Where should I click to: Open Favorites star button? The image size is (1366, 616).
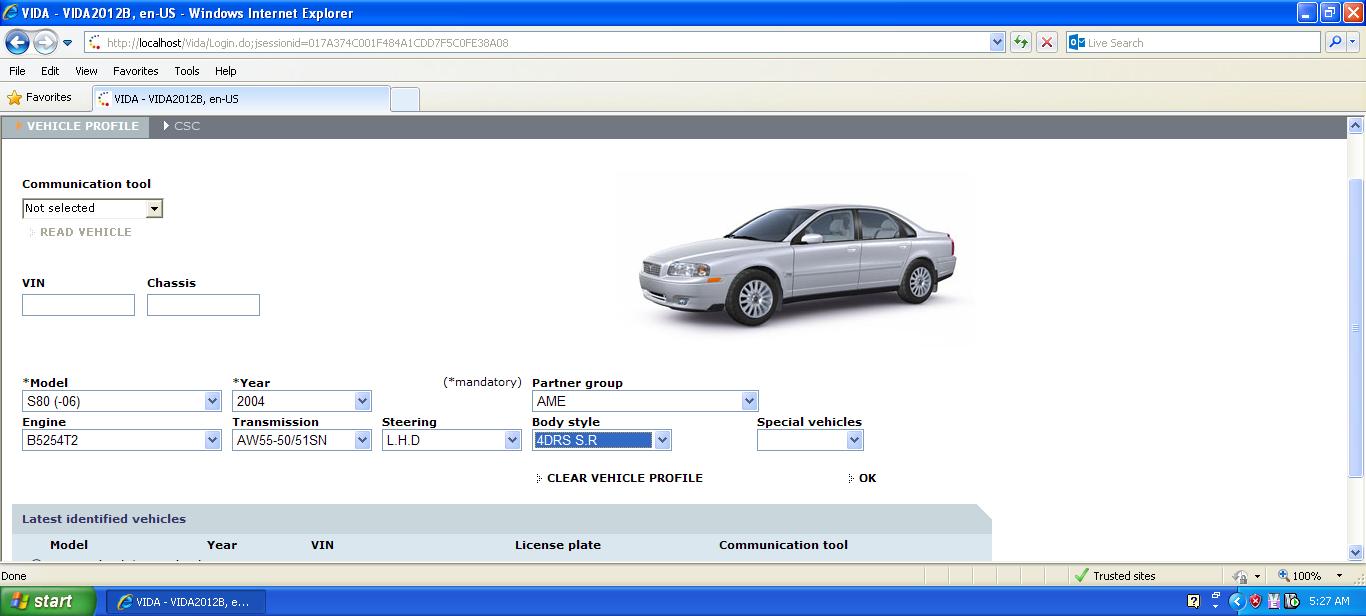tap(40, 98)
